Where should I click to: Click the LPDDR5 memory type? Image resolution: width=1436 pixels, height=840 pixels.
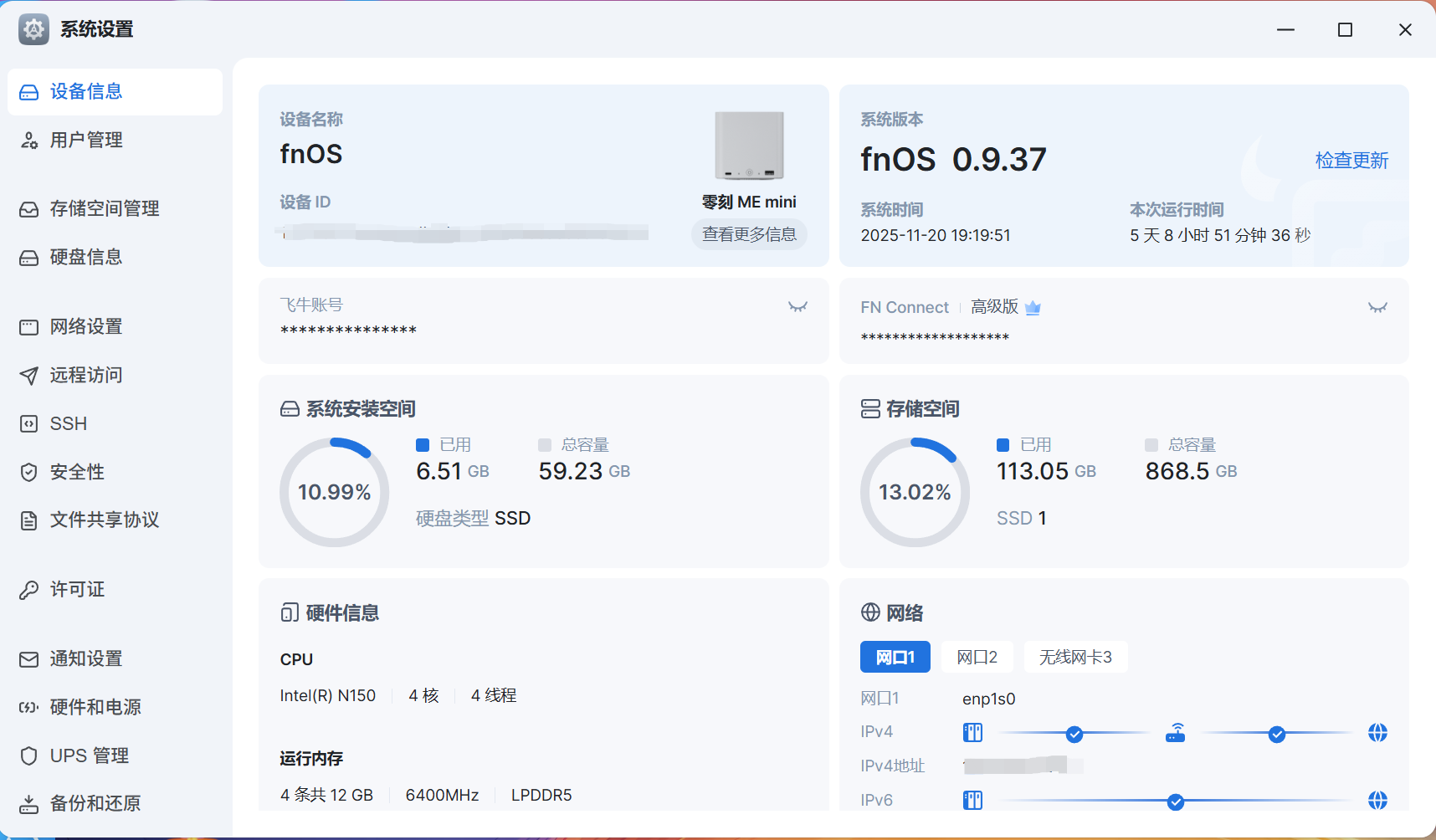(541, 795)
